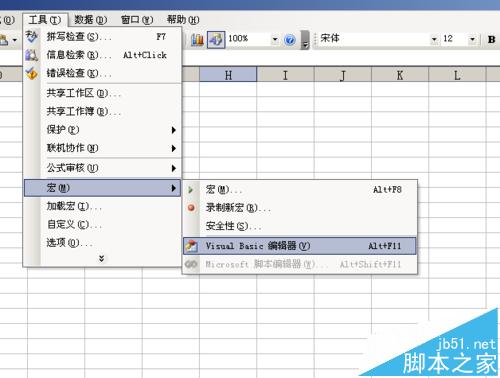
Task: Open the 帮助(H) menu
Action: coord(183,20)
